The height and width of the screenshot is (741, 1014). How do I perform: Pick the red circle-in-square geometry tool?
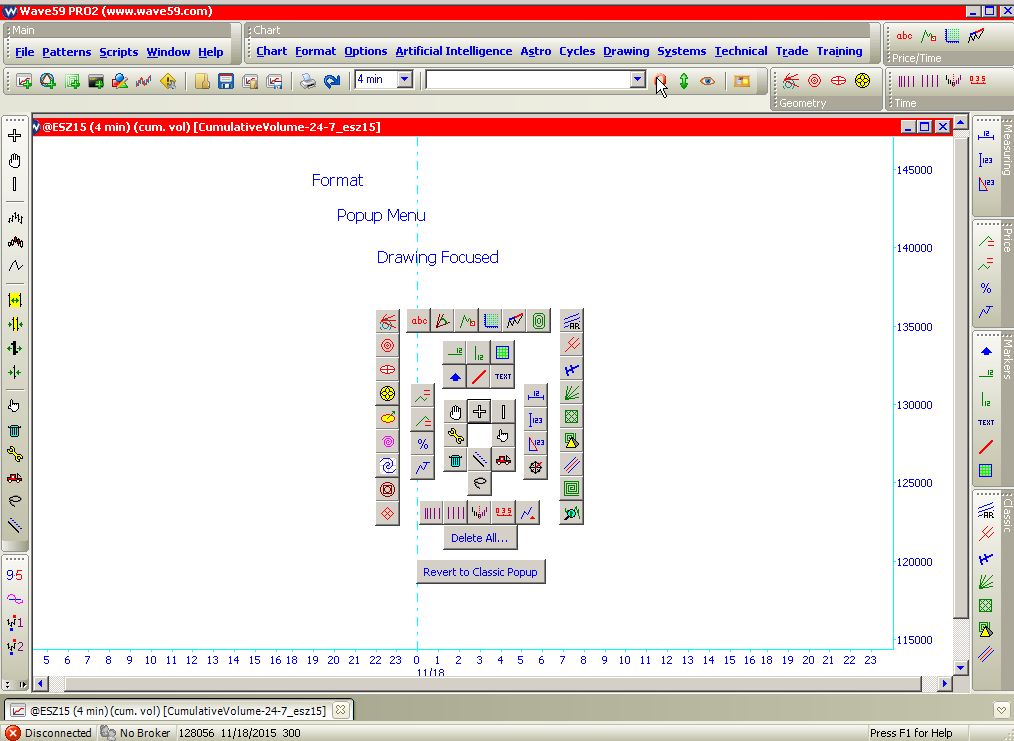coord(387,489)
